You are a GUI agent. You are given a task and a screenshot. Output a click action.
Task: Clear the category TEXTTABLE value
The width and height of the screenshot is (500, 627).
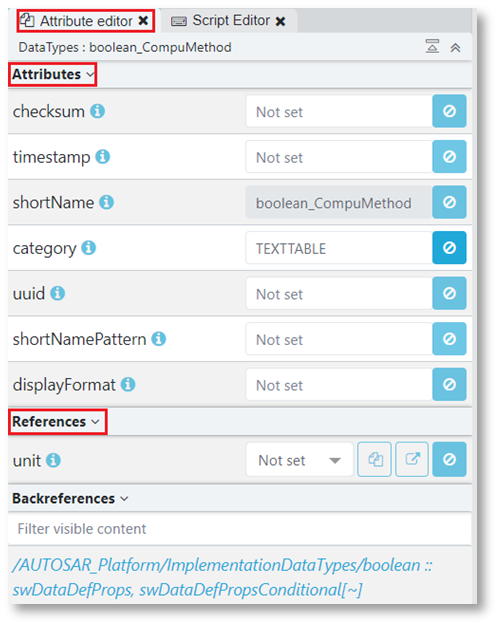(x=449, y=248)
